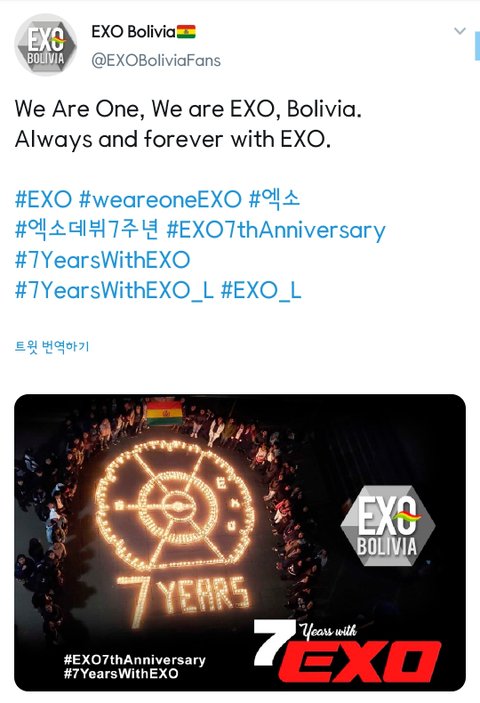Click the Bolivian flag in the photo

pyautogui.click(x=164, y=412)
